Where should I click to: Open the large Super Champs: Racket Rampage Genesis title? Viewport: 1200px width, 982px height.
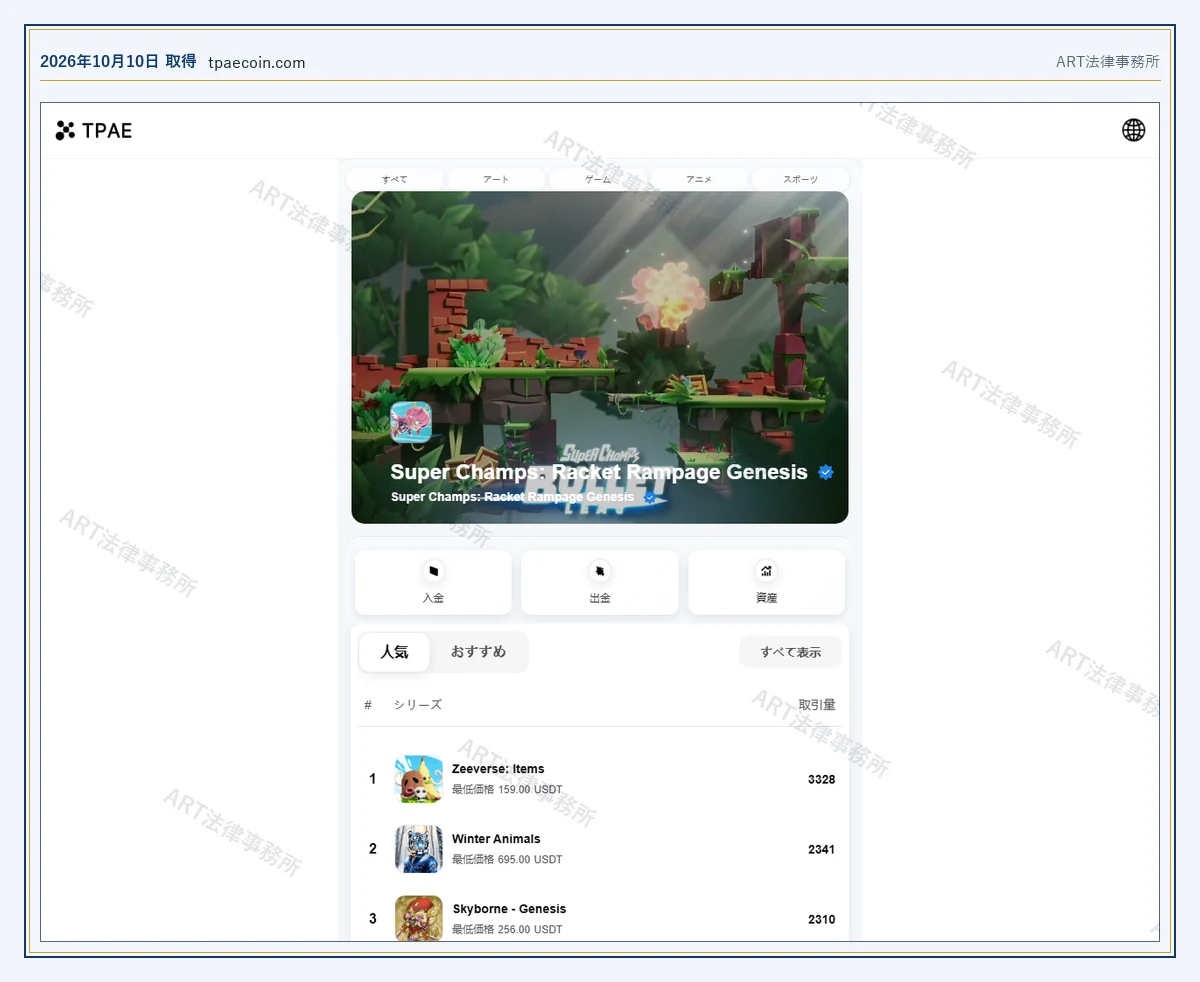pyautogui.click(x=599, y=472)
